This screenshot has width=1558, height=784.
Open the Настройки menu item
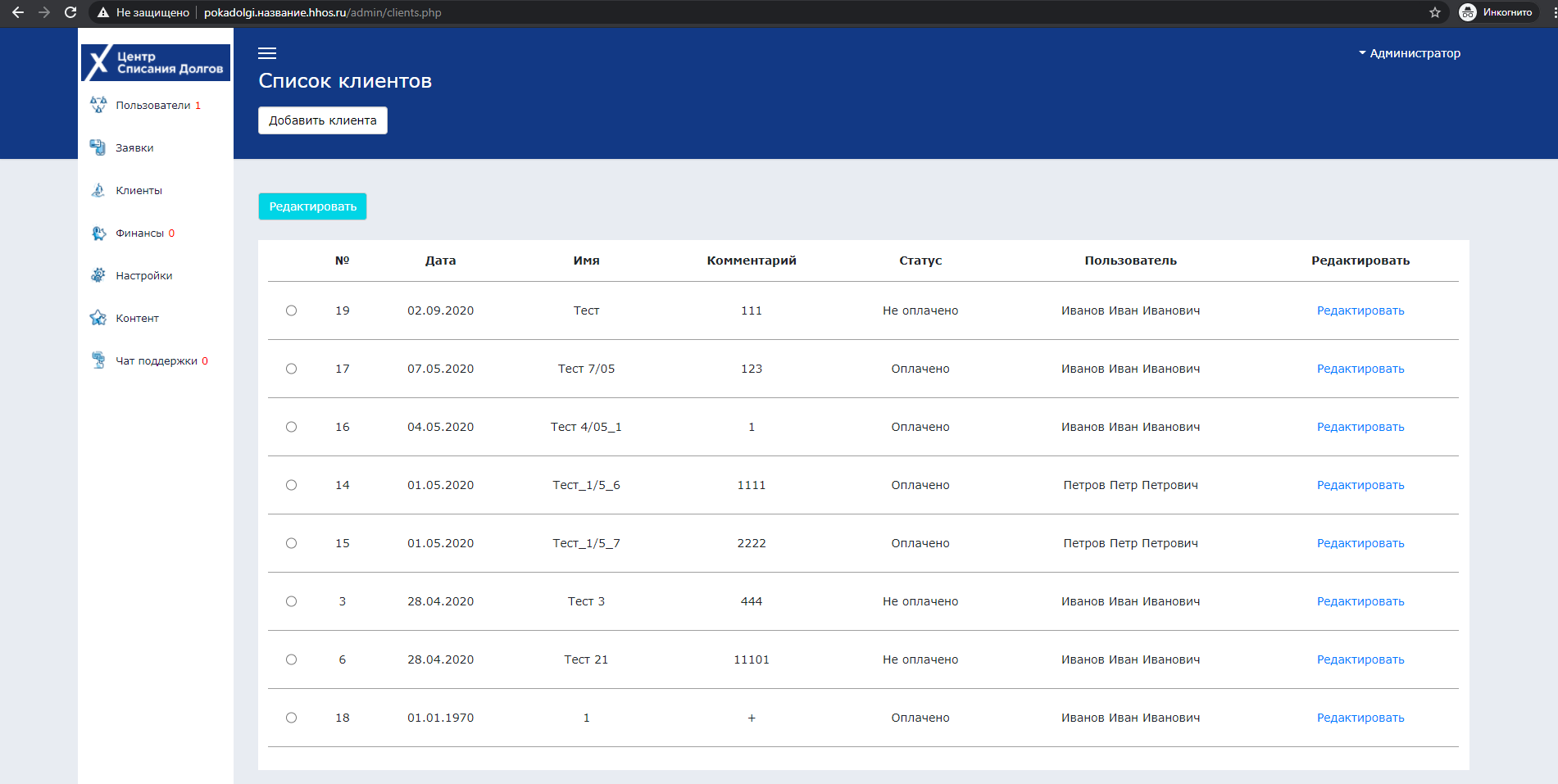(x=144, y=275)
